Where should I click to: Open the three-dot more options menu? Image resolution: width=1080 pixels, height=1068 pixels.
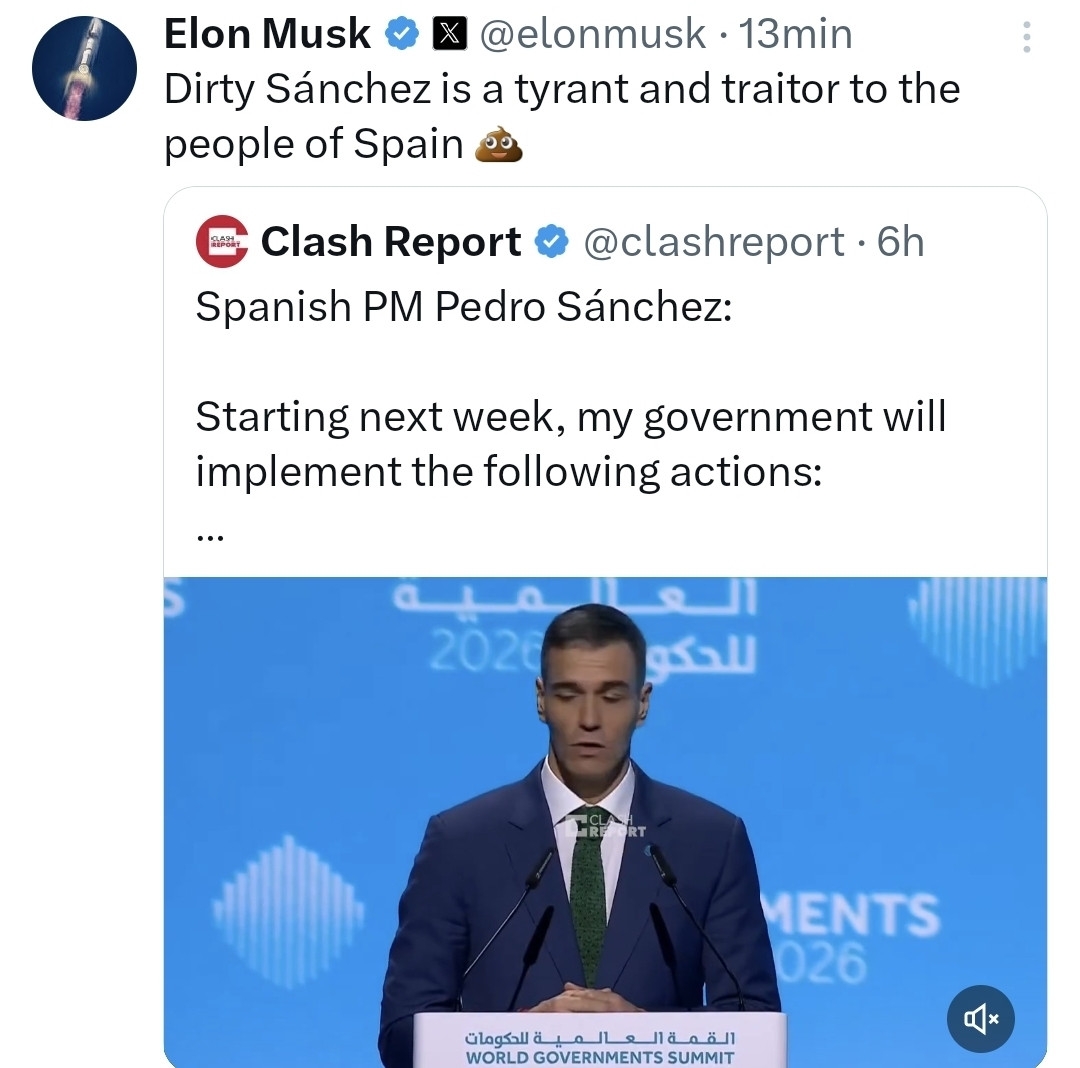[x=1025, y=37]
